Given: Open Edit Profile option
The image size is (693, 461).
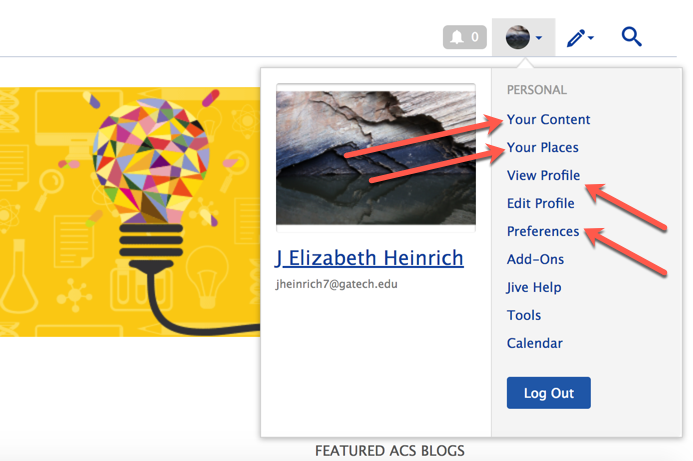Looking at the screenshot, I should (540, 203).
